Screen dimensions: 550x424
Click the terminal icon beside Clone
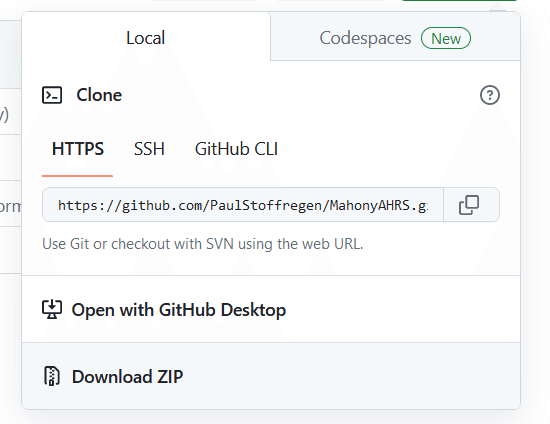pyautogui.click(x=52, y=95)
